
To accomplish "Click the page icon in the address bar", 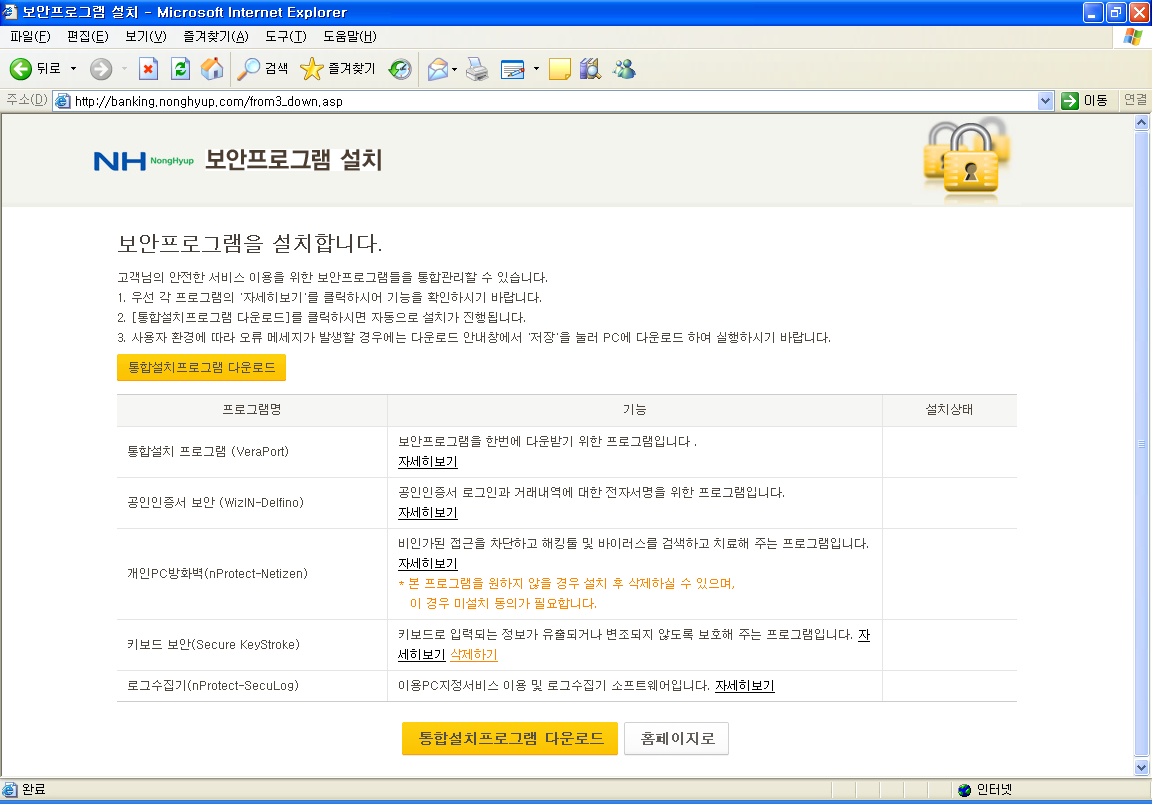I will (x=63, y=101).
